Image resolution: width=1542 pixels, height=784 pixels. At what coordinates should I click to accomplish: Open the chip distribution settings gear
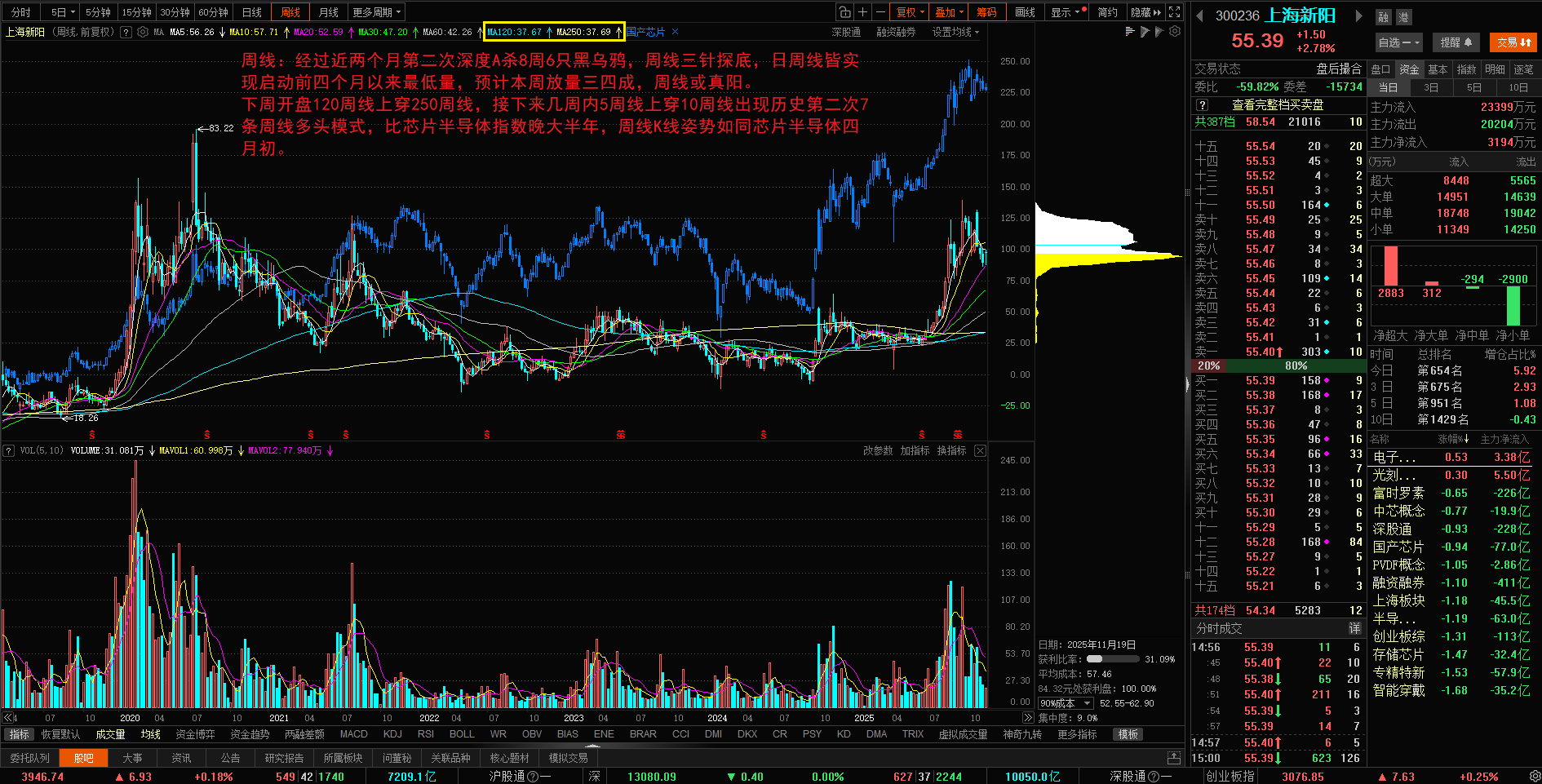[x=1175, y=32]
